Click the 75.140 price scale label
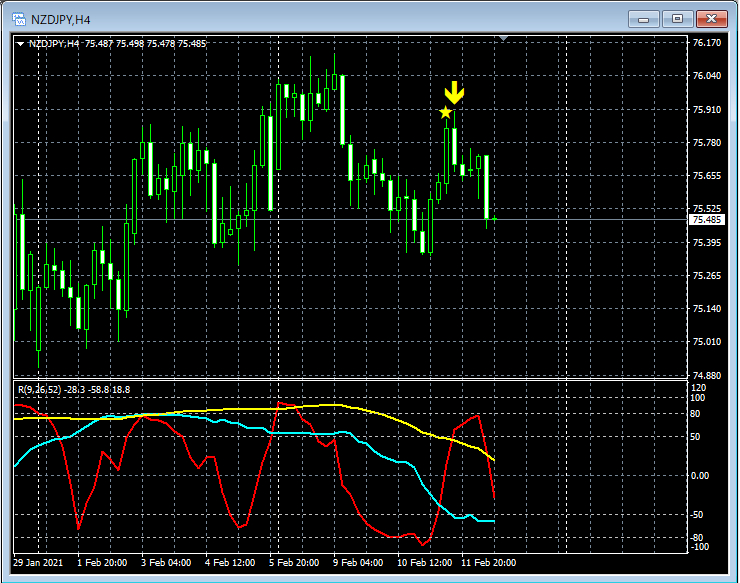Screen dimensions: 740x583 point(706,309)
